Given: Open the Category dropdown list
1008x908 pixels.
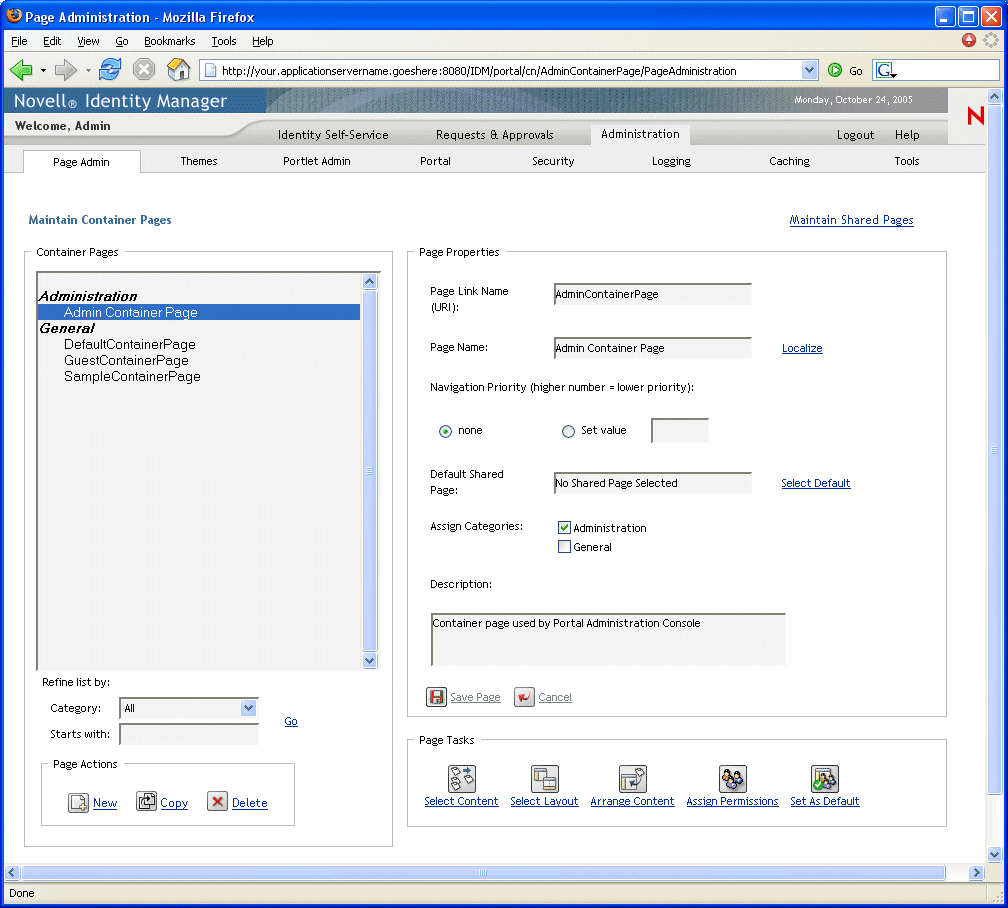Looking at the screenshot, I should tap(248, 708).
